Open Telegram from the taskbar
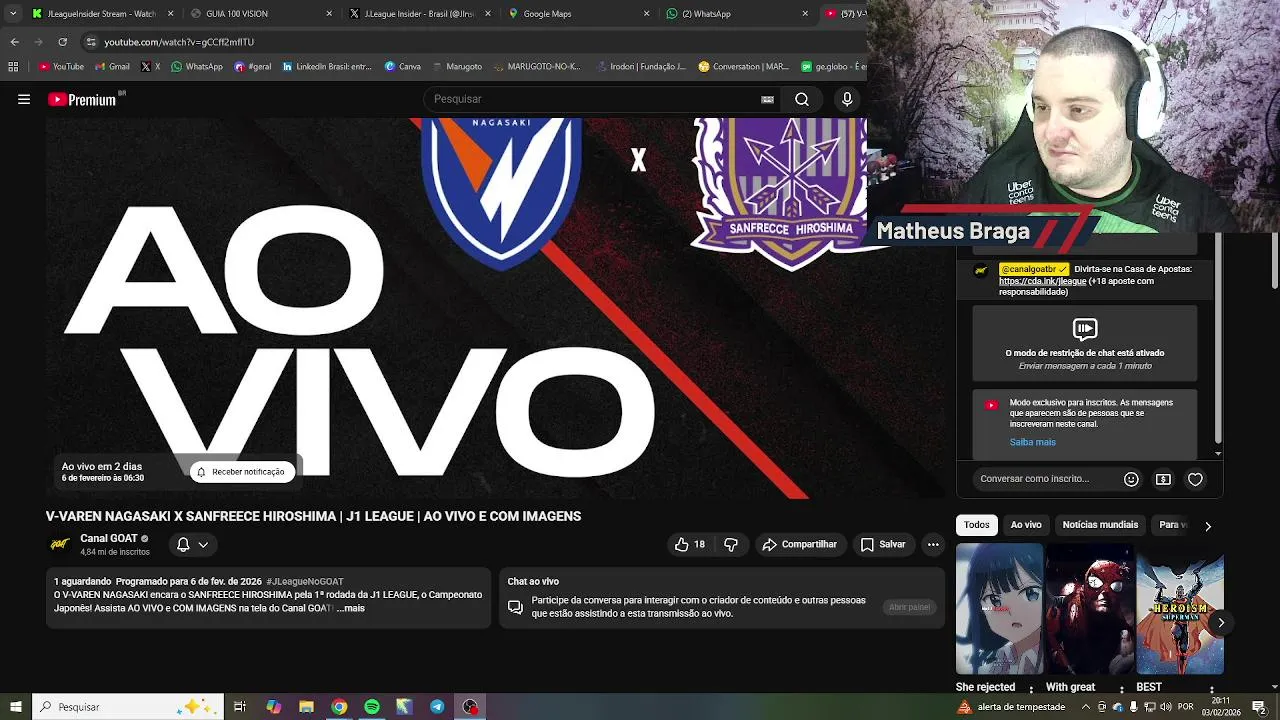This screenshot has width=1280, height=720. coord(437,707)
